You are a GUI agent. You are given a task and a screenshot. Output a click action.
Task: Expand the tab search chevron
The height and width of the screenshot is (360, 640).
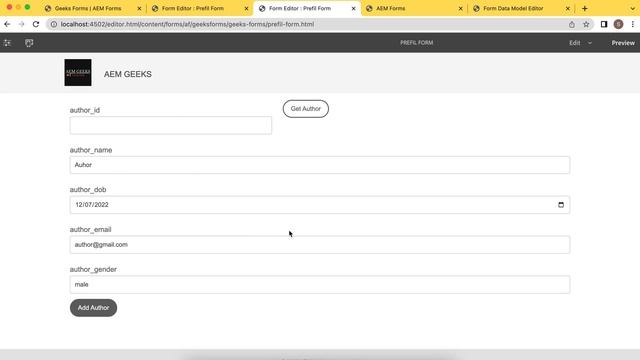pyautogui.click(x=633, y=8)
